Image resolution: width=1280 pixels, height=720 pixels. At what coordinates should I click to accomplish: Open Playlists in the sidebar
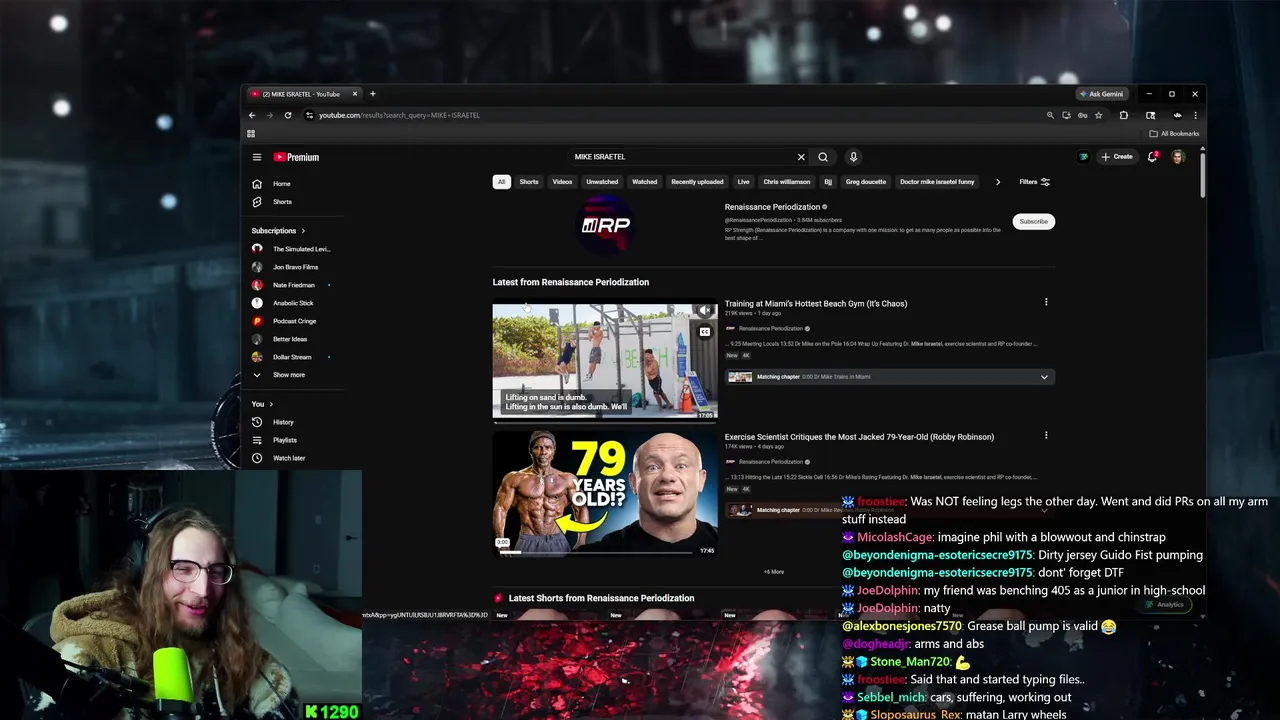click(284, 440)
